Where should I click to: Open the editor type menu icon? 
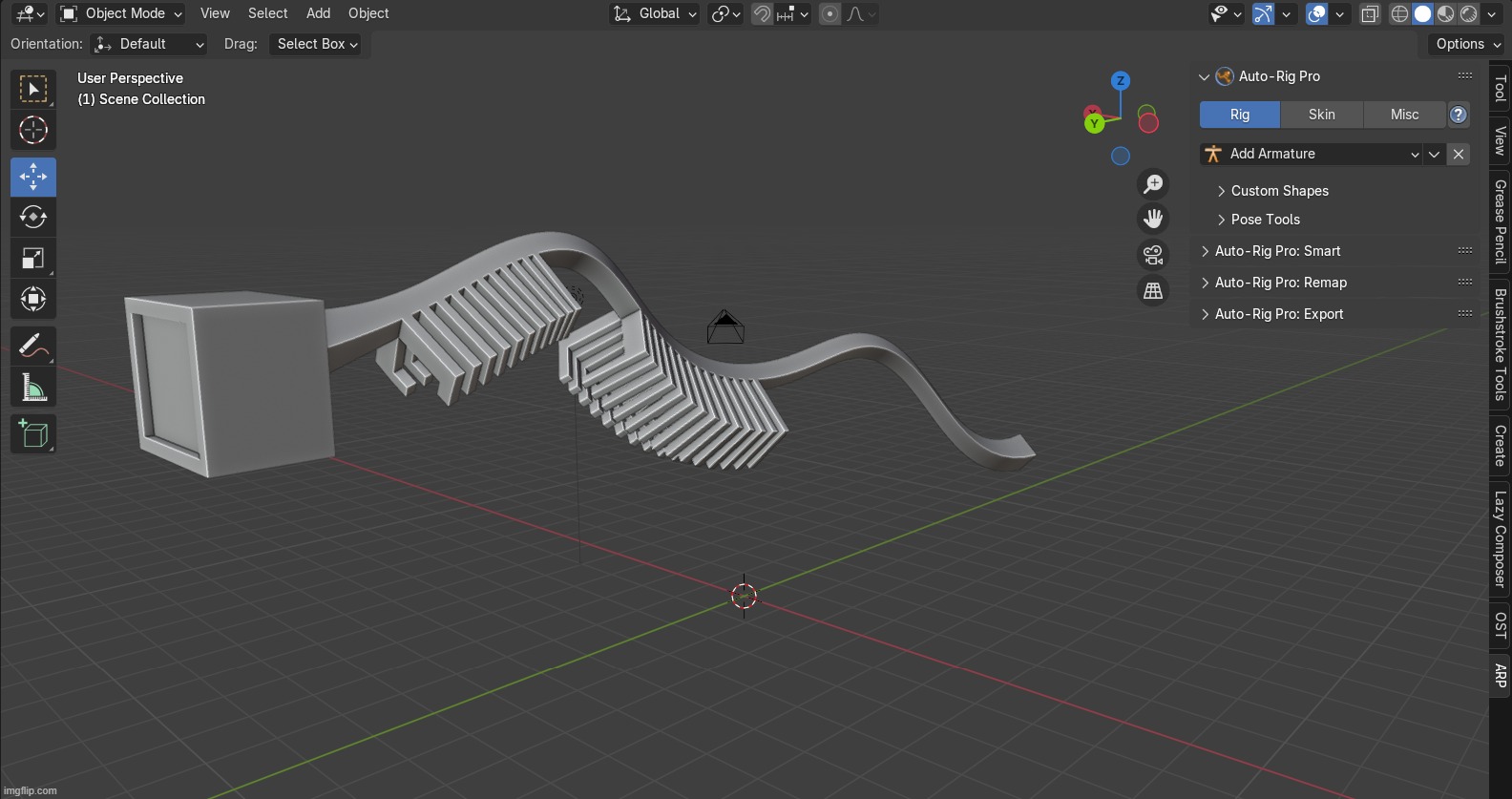pyautogui.click(x=30, y=13)
